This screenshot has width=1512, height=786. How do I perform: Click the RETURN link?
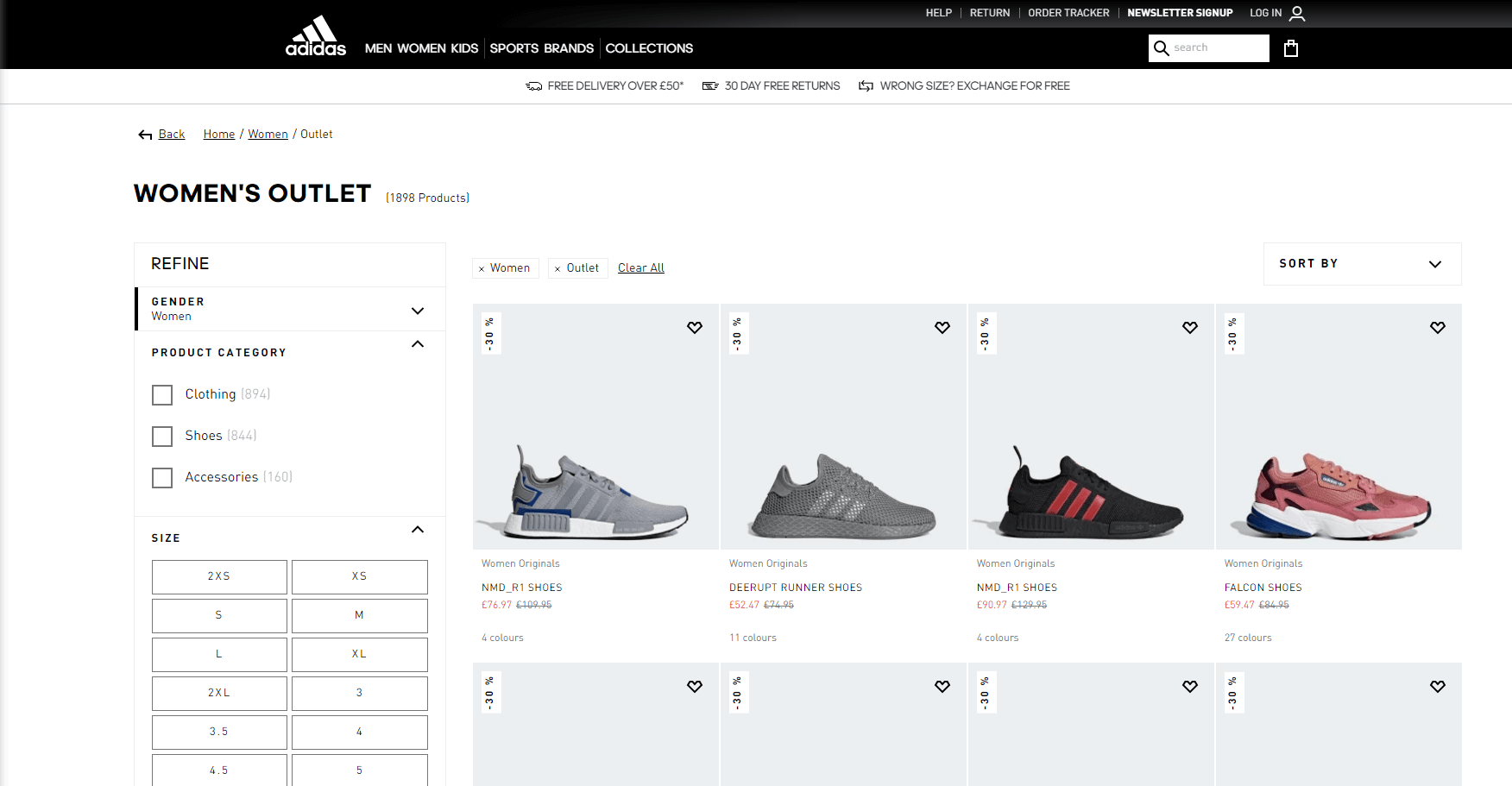[990, 13]
